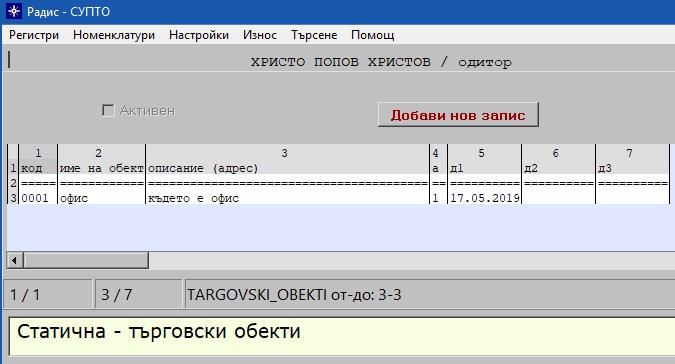This screenshot has height=364, width=675.
Task: Click the 'Статична - търговски обекти' description field
Action: point(342,336)
